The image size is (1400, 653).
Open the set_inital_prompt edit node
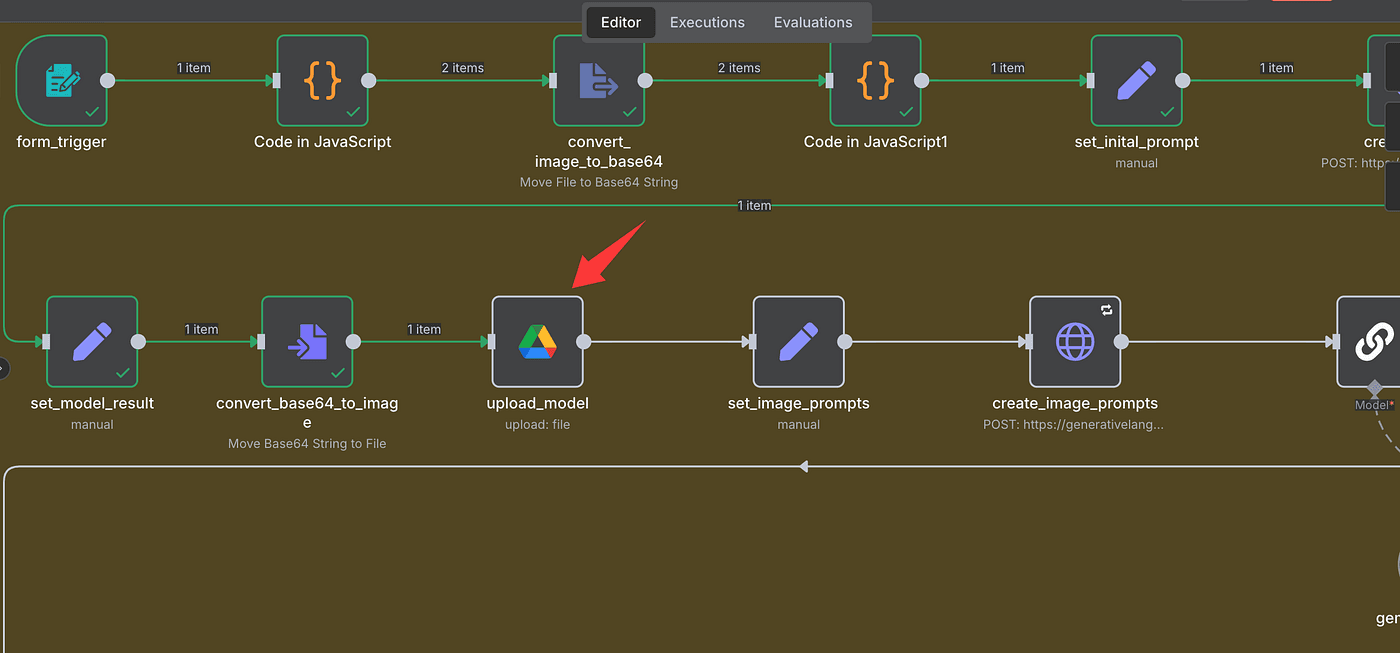coord(1136,81)
